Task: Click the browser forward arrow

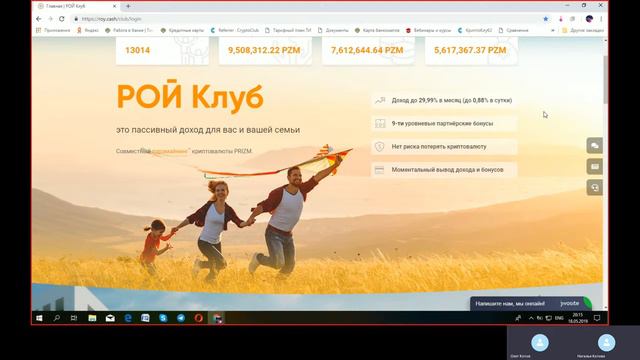Action: click(50, 19)
